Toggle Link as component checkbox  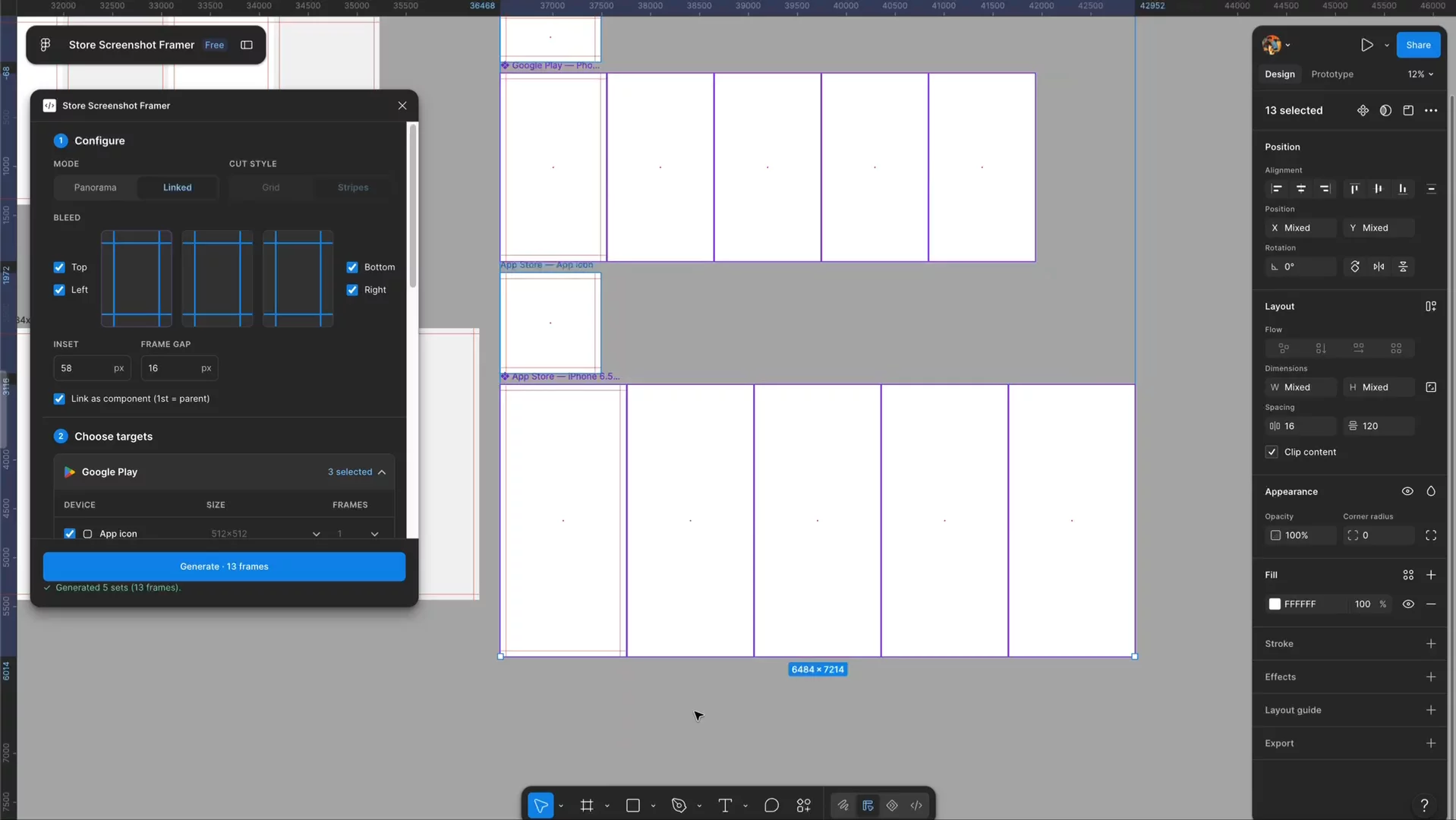click(x=59, y=399)
